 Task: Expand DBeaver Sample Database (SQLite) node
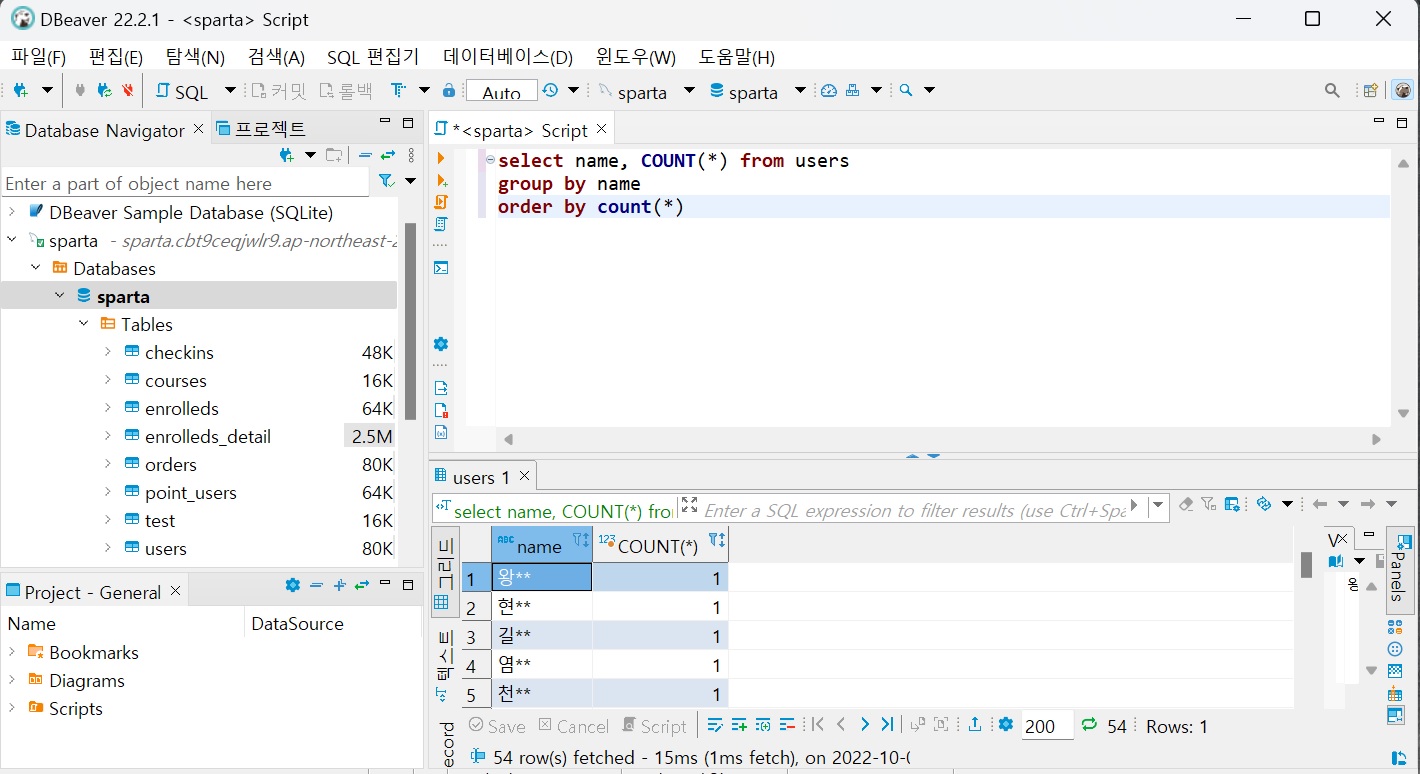pyautogui.click(x=12, y=212)
